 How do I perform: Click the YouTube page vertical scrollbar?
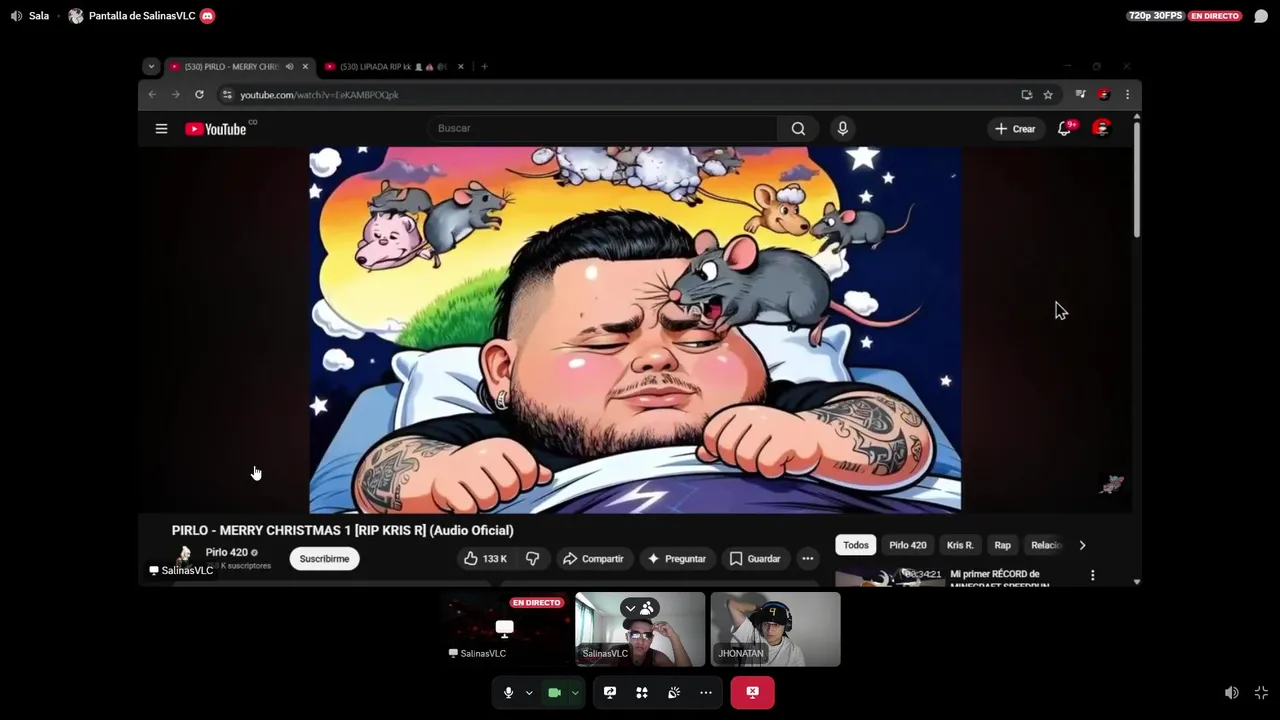1137,180
